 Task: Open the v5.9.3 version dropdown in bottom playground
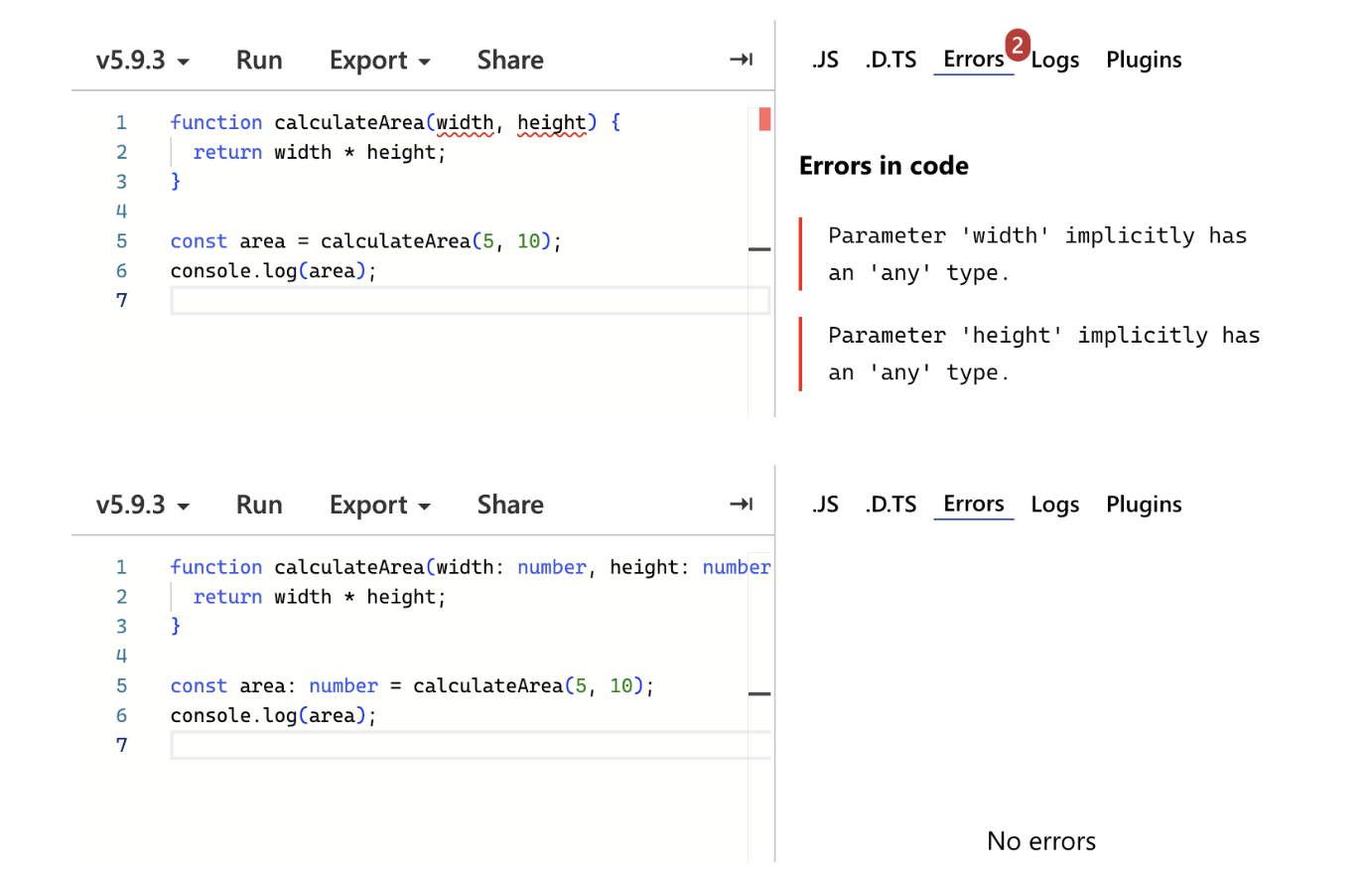tap(142, 506)
